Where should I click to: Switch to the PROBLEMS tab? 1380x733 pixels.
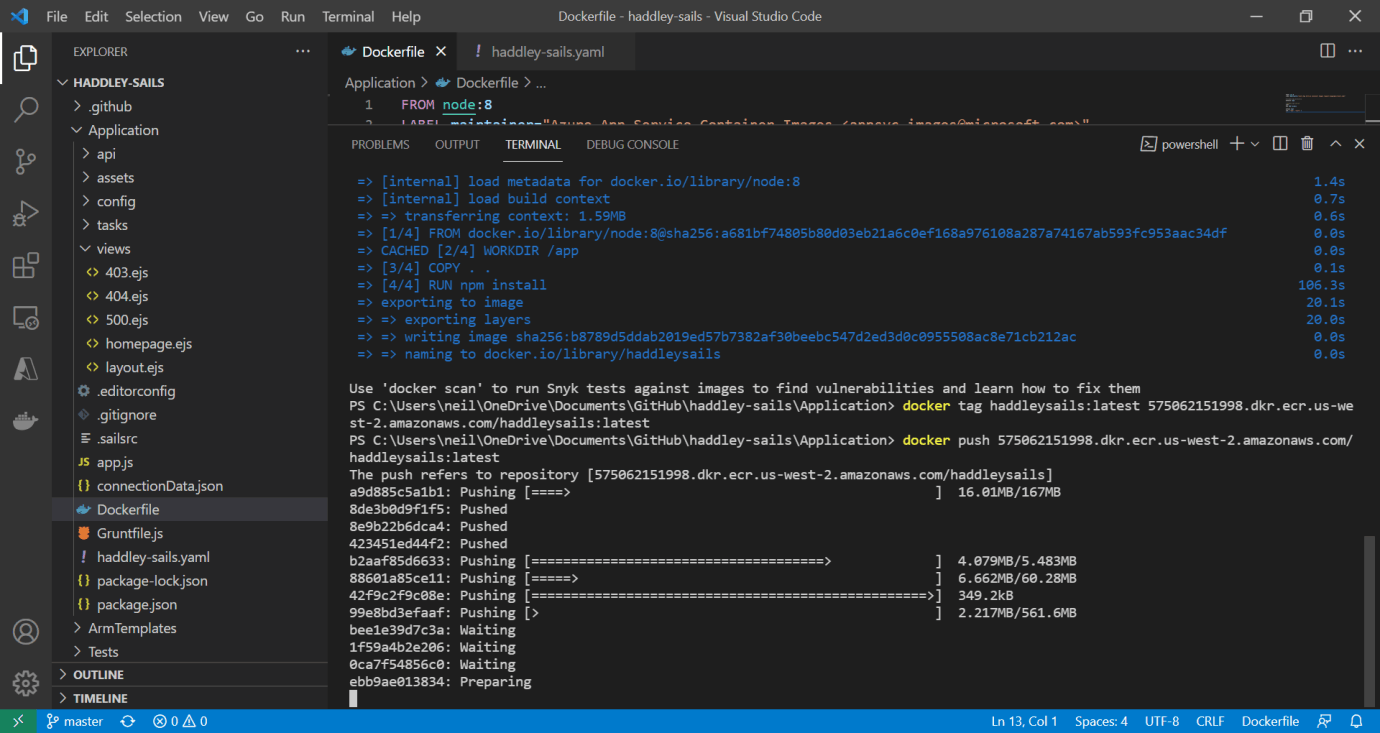pyautogui.click(x=380, y=145)
